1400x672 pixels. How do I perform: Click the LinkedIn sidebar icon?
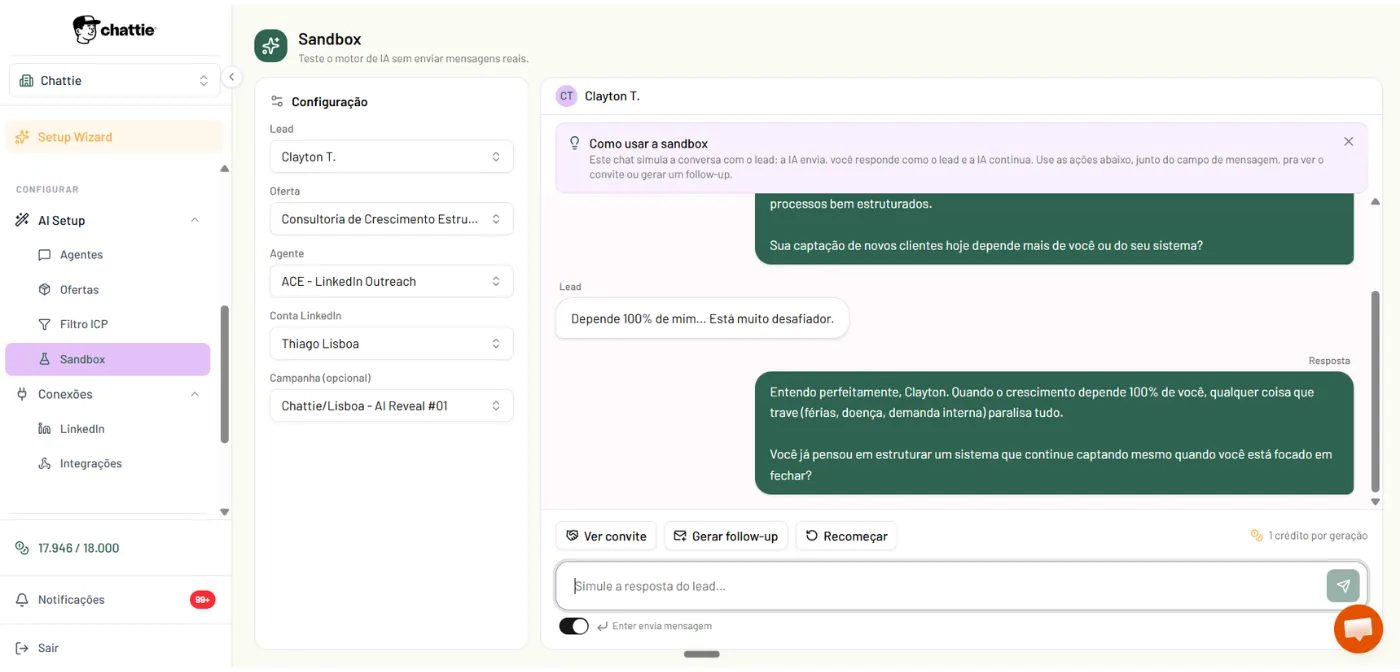[x=44, y=429]
